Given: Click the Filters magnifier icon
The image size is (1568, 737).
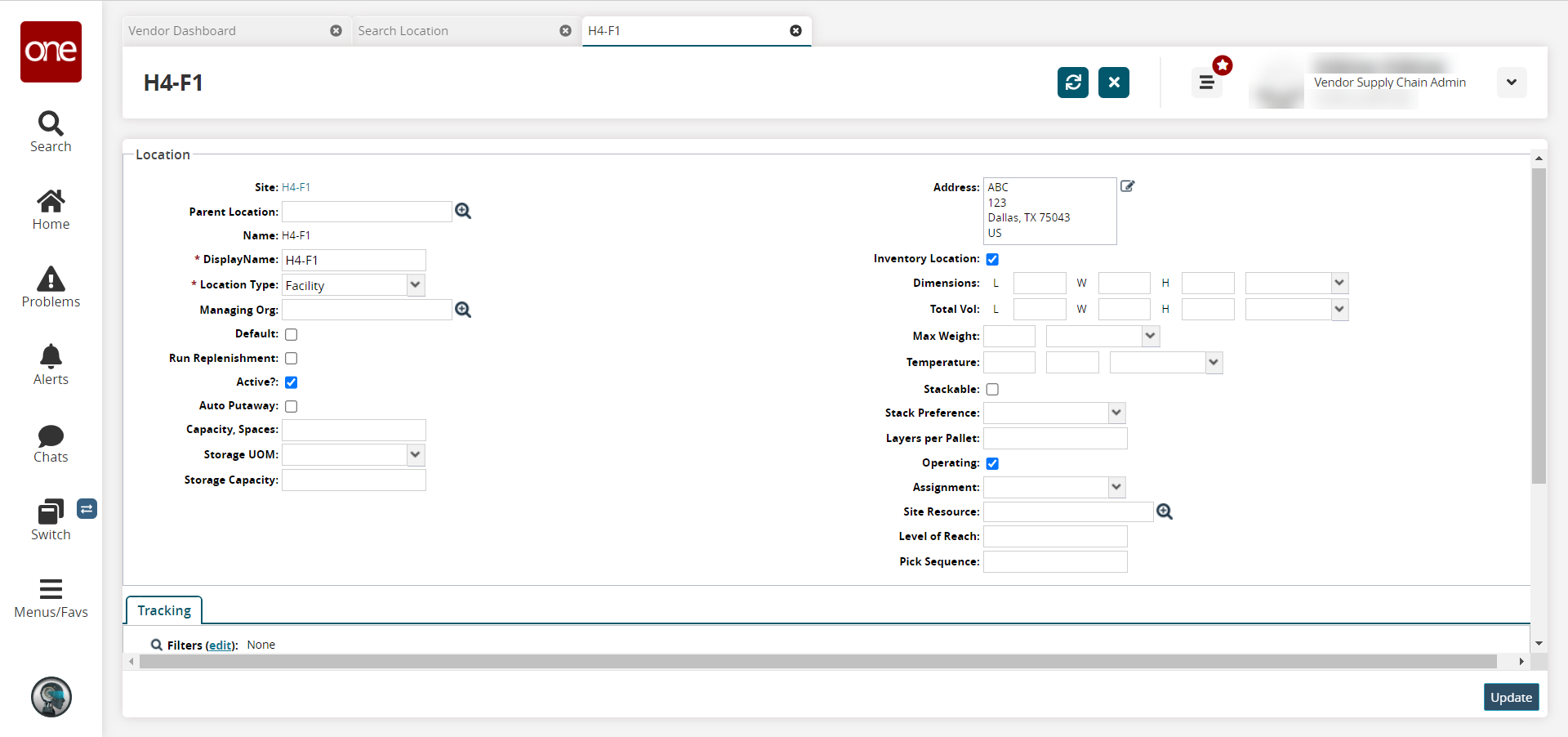Looking at the screenshot, I should pos(157,645).
